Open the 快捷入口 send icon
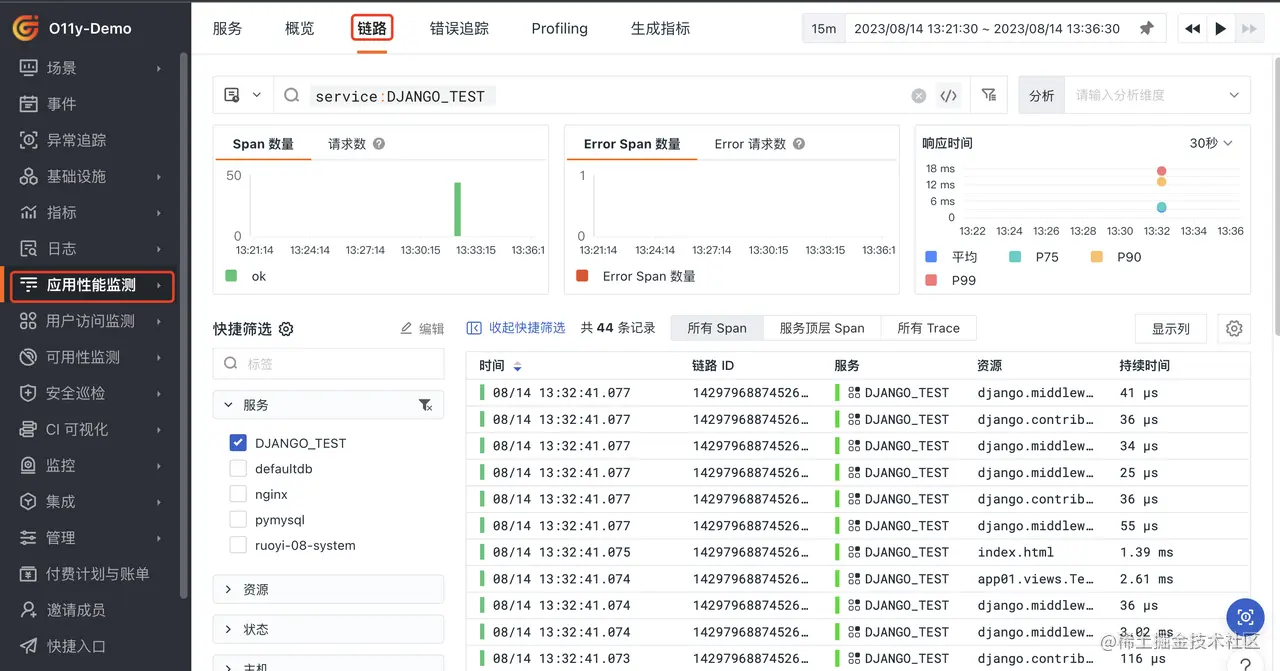The image size is (1280, 671). click(29, 646)
